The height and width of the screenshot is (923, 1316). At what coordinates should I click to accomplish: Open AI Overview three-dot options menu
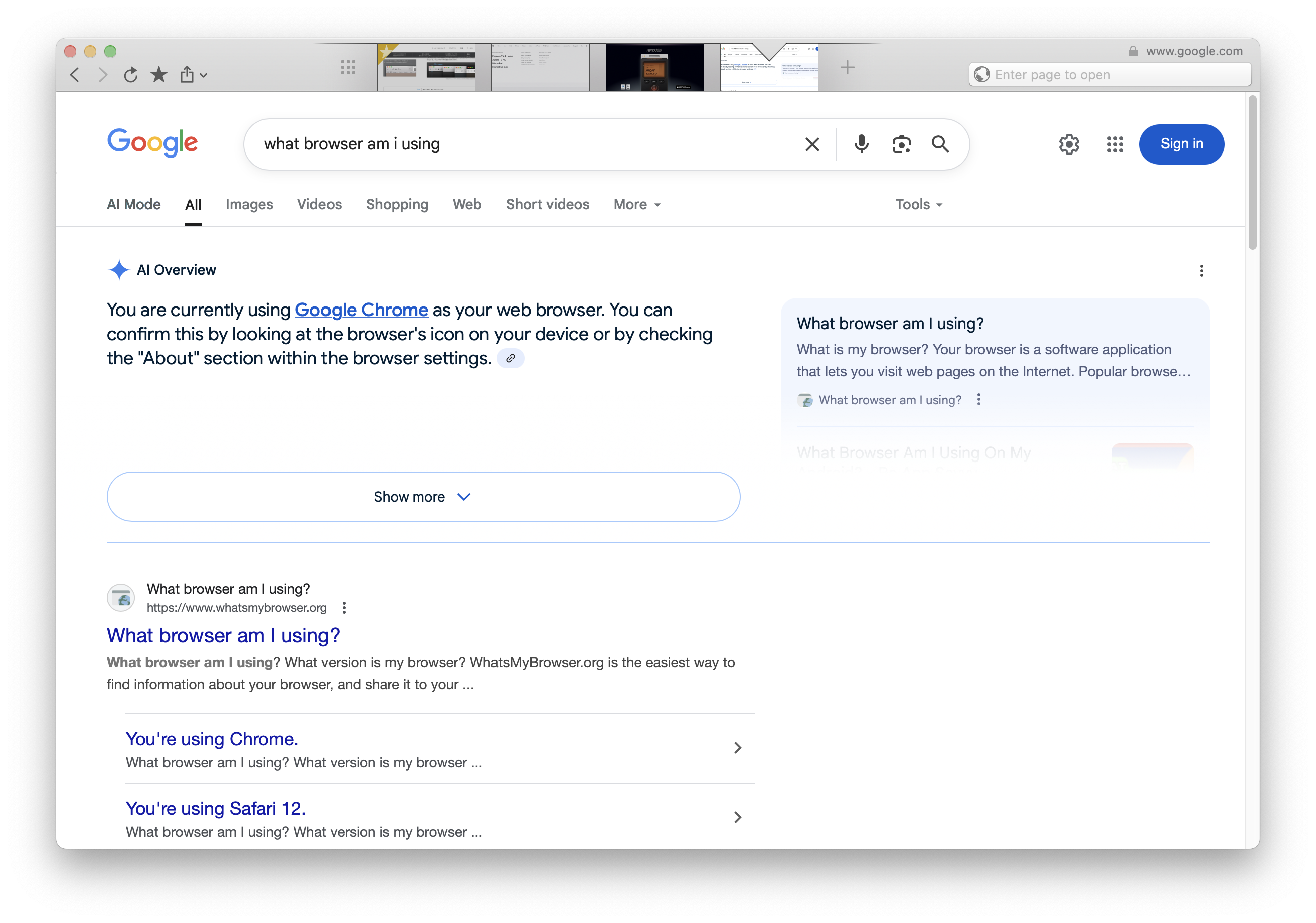point(1201,270)
